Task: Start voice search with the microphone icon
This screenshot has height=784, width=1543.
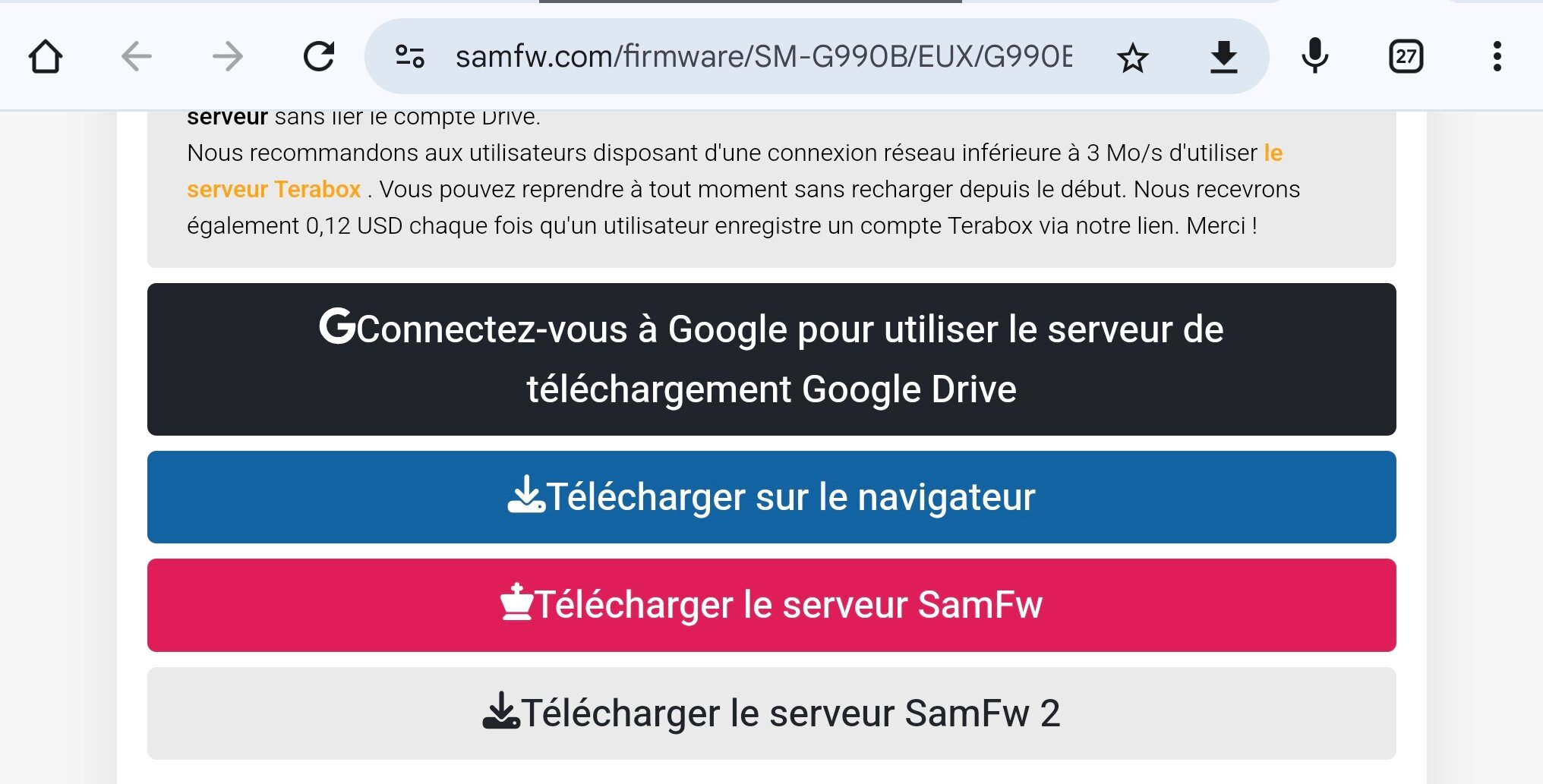Action: 1314,56
